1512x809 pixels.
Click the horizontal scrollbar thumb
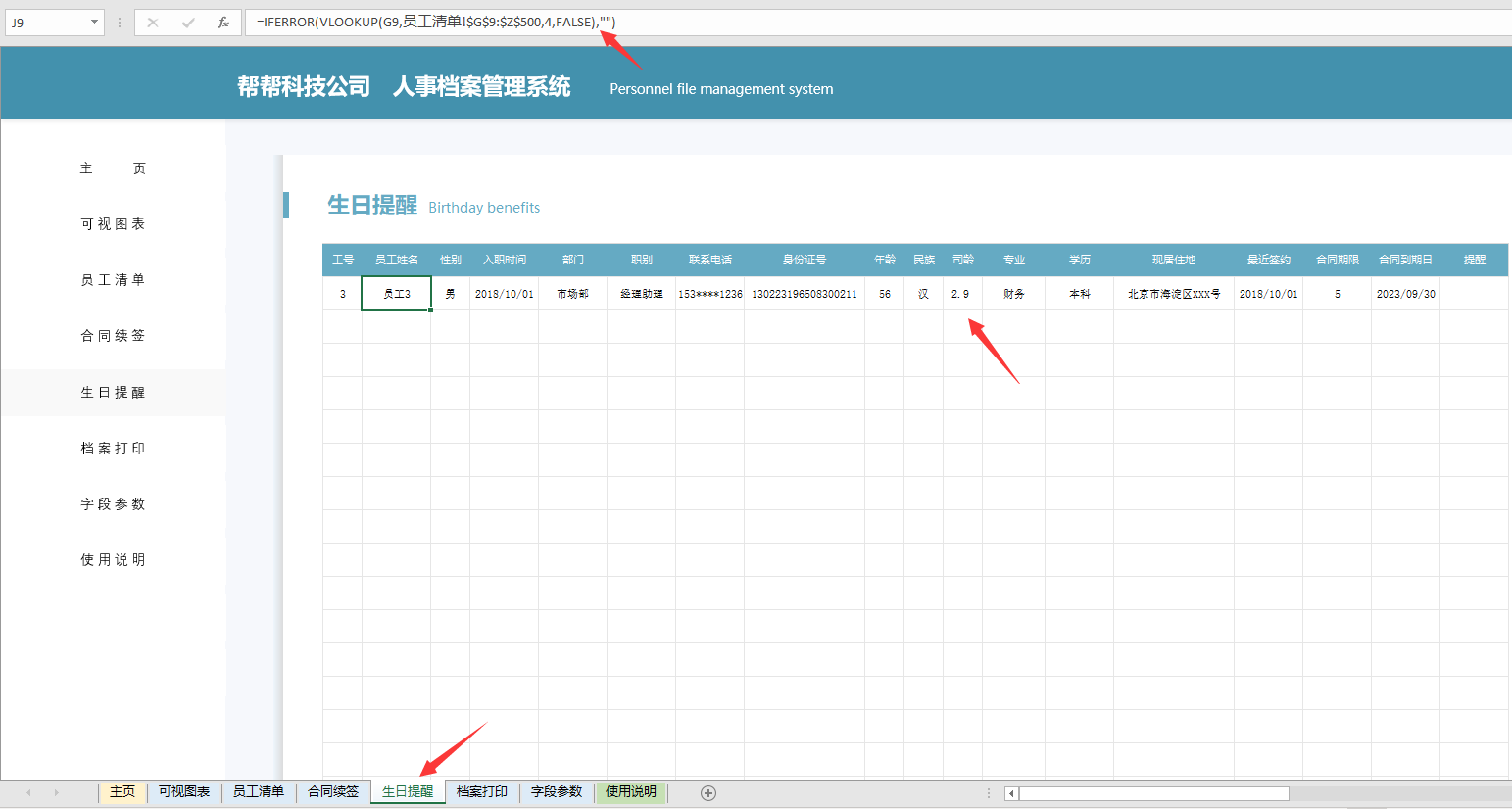click(1154, 793)
